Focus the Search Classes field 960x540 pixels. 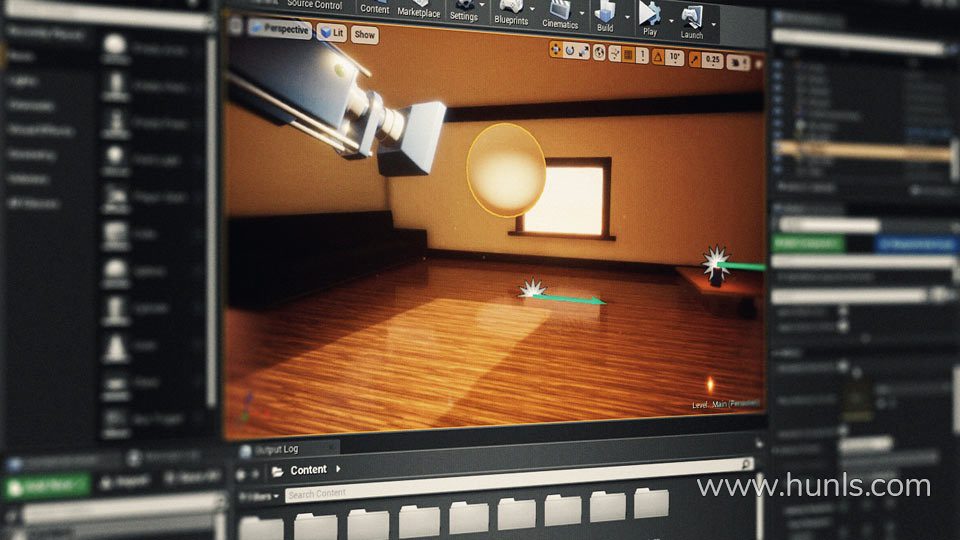point(109,17)
